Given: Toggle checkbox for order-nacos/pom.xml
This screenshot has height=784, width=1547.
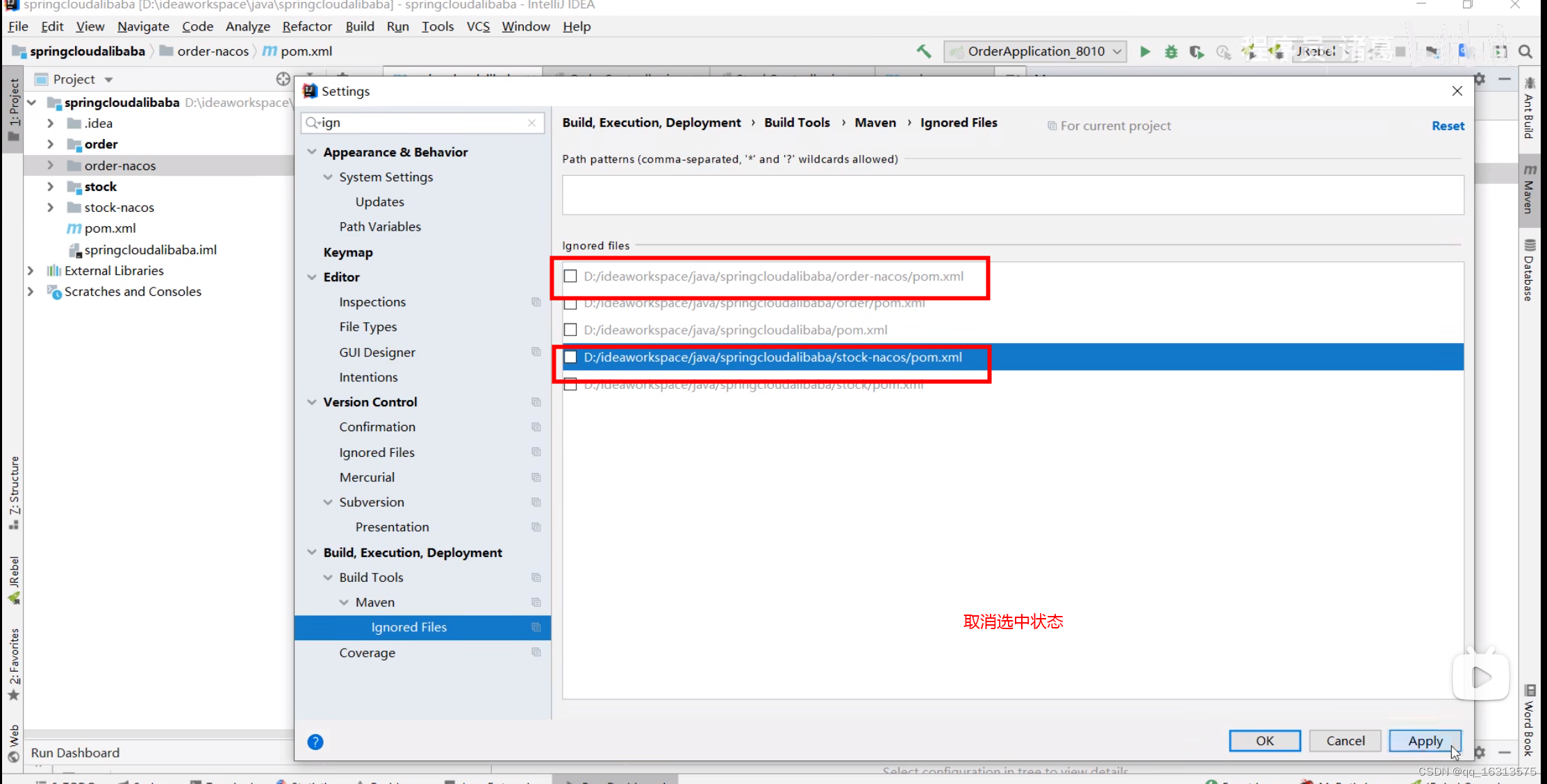Looking at the screenshot, I should (570, 276).
